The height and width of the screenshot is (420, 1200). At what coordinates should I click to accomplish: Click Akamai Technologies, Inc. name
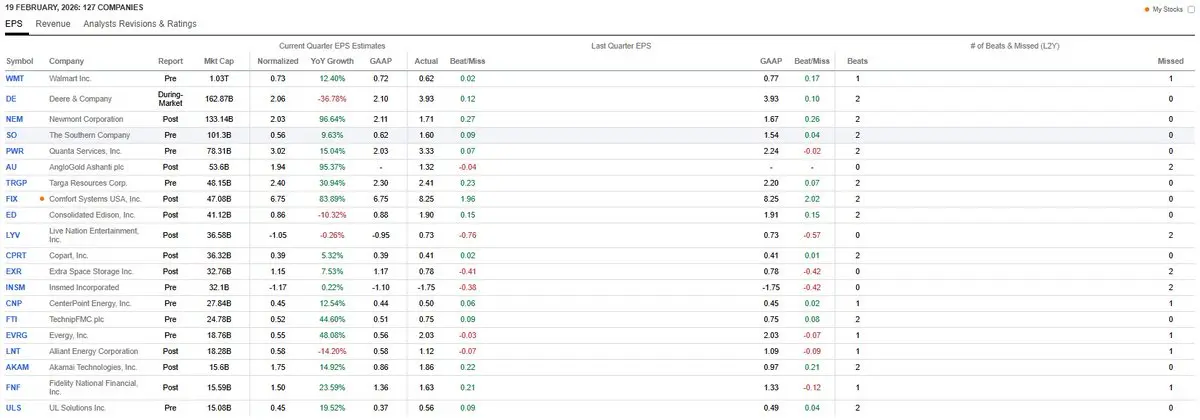tap(94, 367)
